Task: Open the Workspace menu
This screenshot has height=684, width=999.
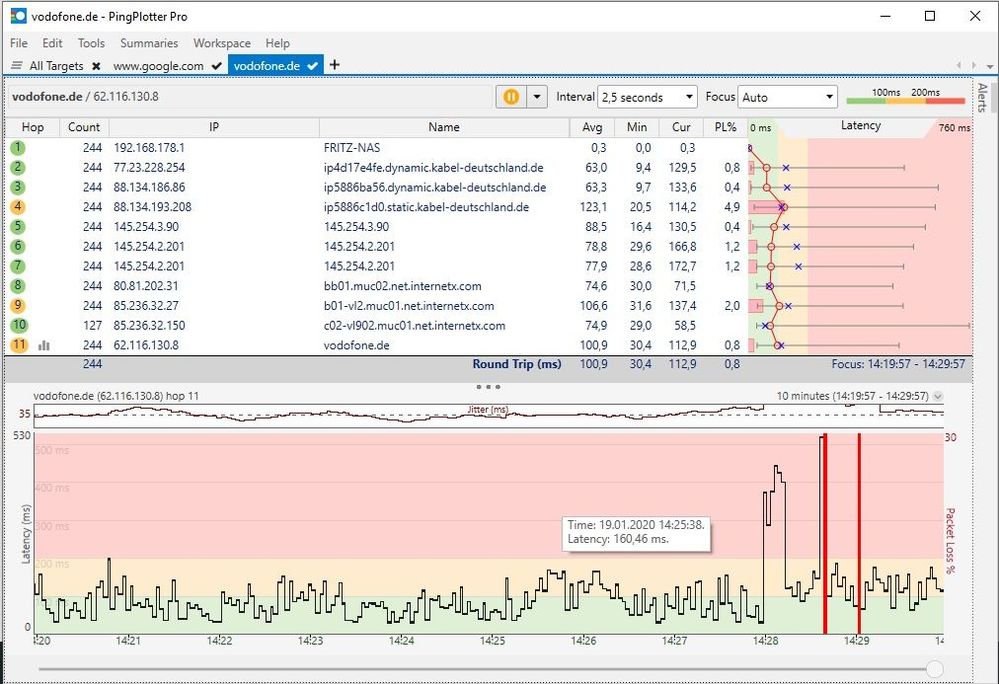Action: point(222,43)
